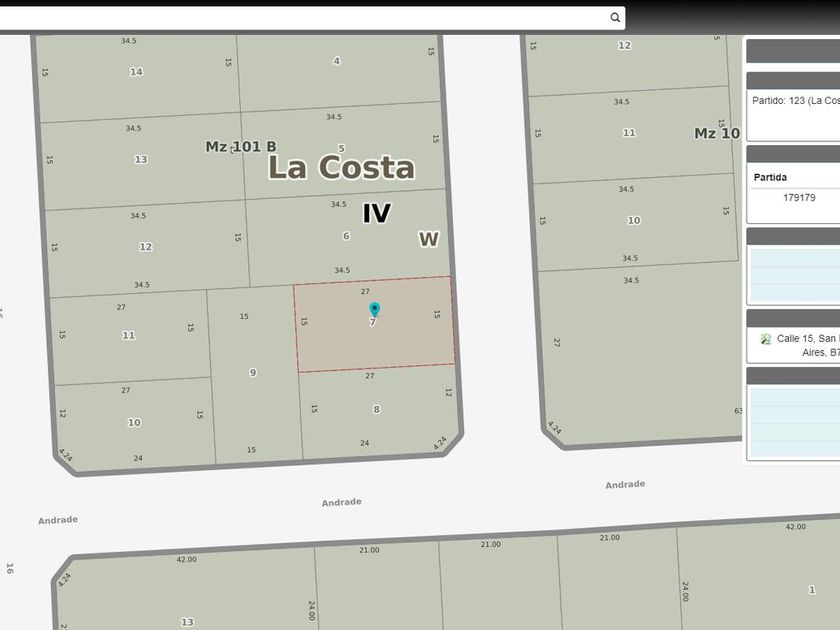Click the 'Mz 10' label in the neighboring block
The image size is (840, 630).
pyautogui.click(x=717, y=133)
